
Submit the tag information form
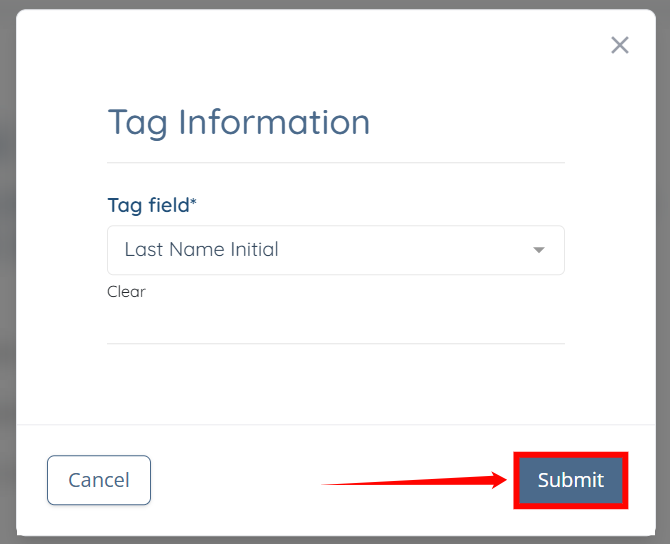point(571,480)
